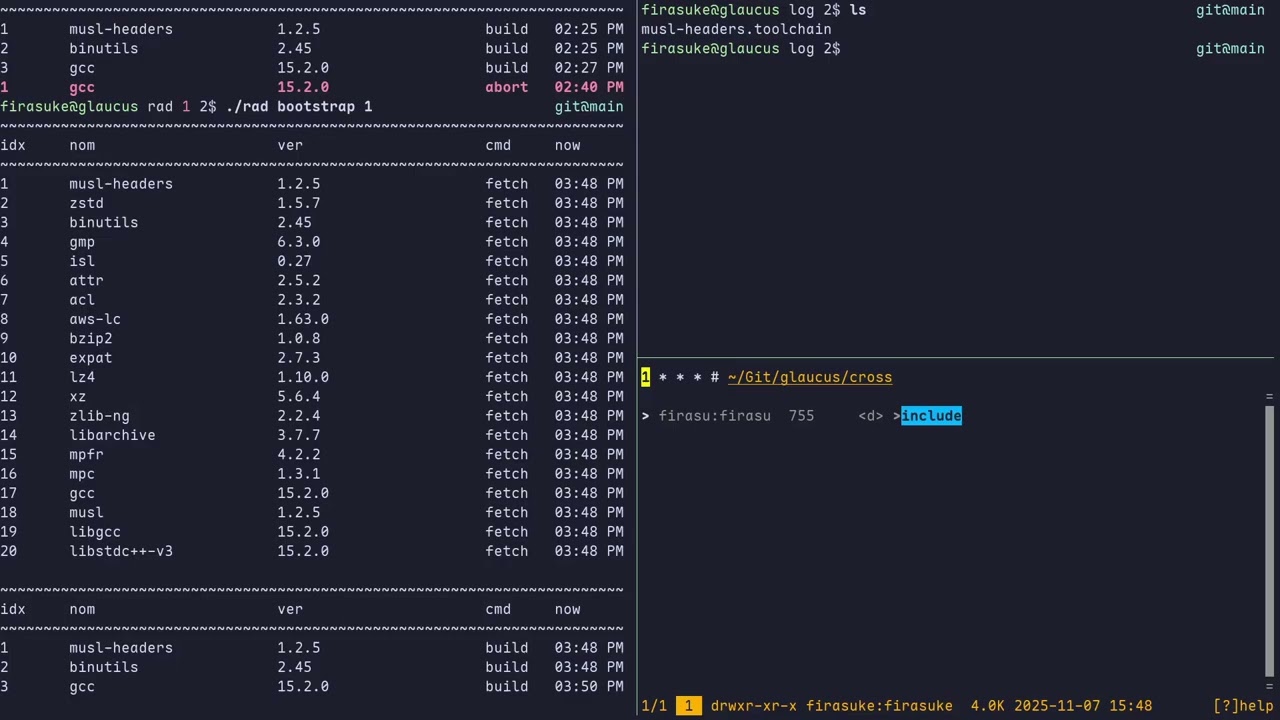Click the fetch status in the libgcc row
Viewport: 1280px width, 720px height.
click(x=507, y=532)
